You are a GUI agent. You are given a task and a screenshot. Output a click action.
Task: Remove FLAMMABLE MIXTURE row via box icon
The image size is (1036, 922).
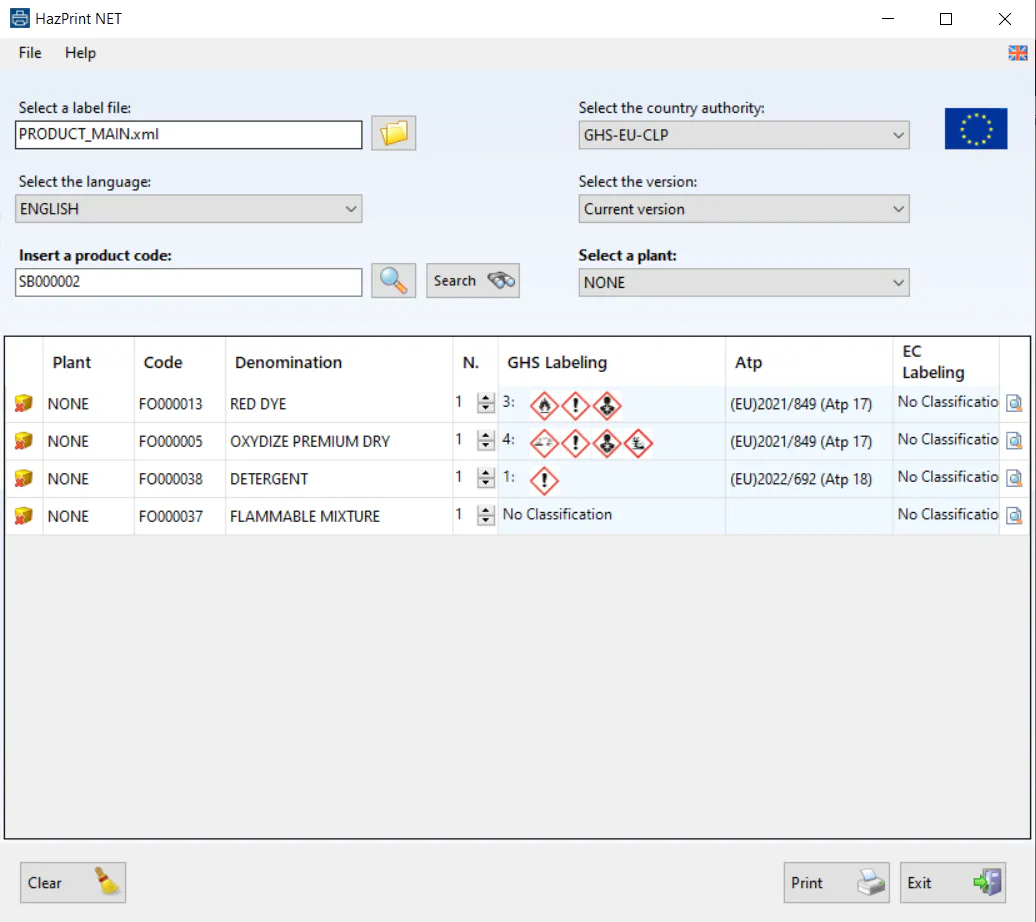[23, 516]
